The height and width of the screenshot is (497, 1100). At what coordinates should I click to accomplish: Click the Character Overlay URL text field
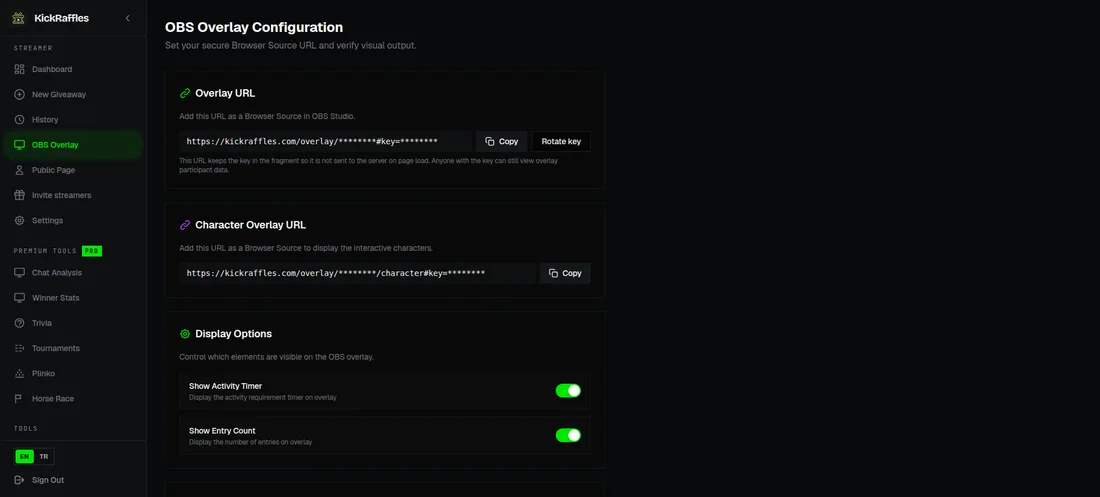point(358,273)
